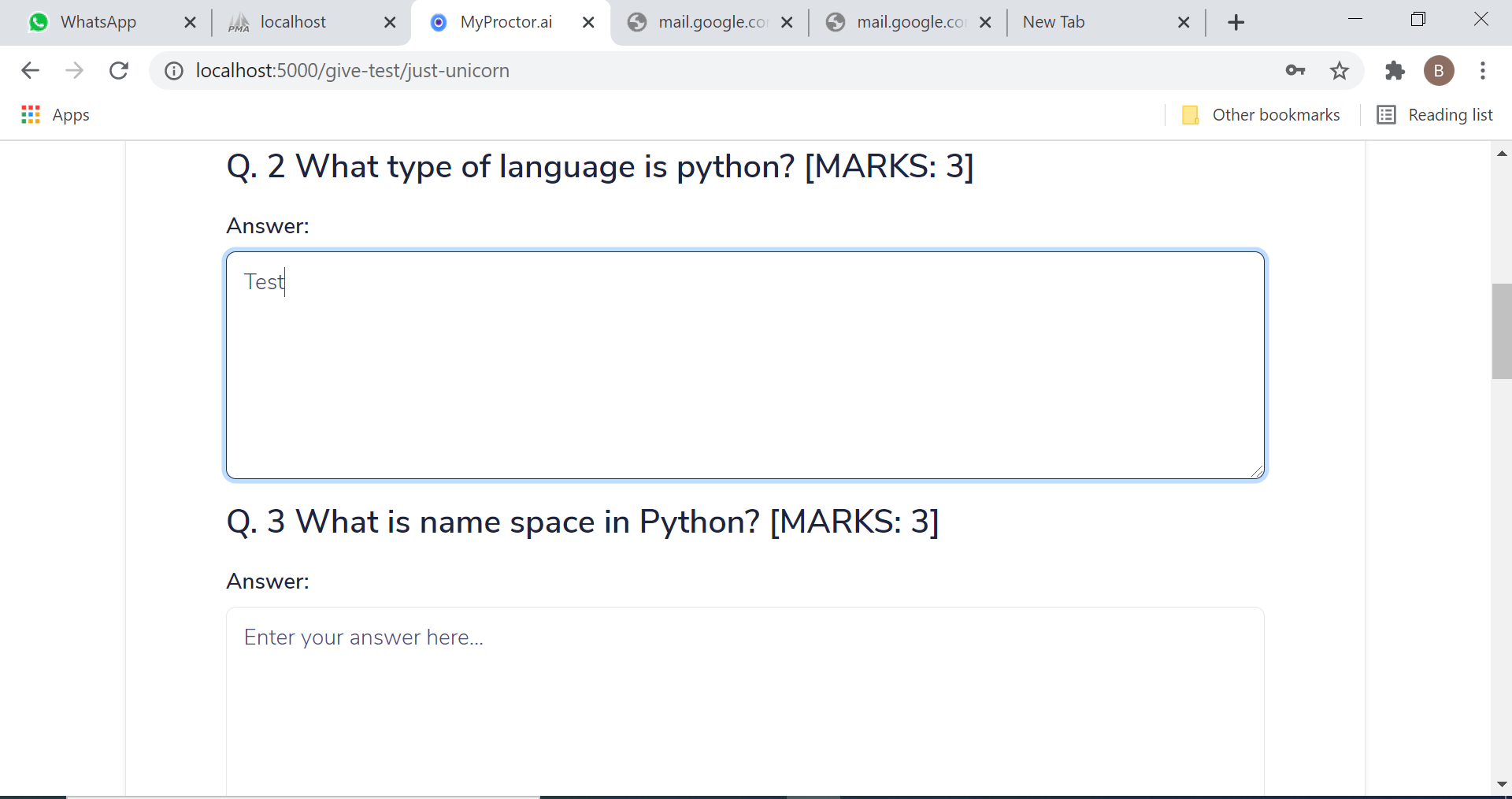Viewport: 1512px width, 799px height.
Task: Open the profile avatar B
Action: (1439, 71)
